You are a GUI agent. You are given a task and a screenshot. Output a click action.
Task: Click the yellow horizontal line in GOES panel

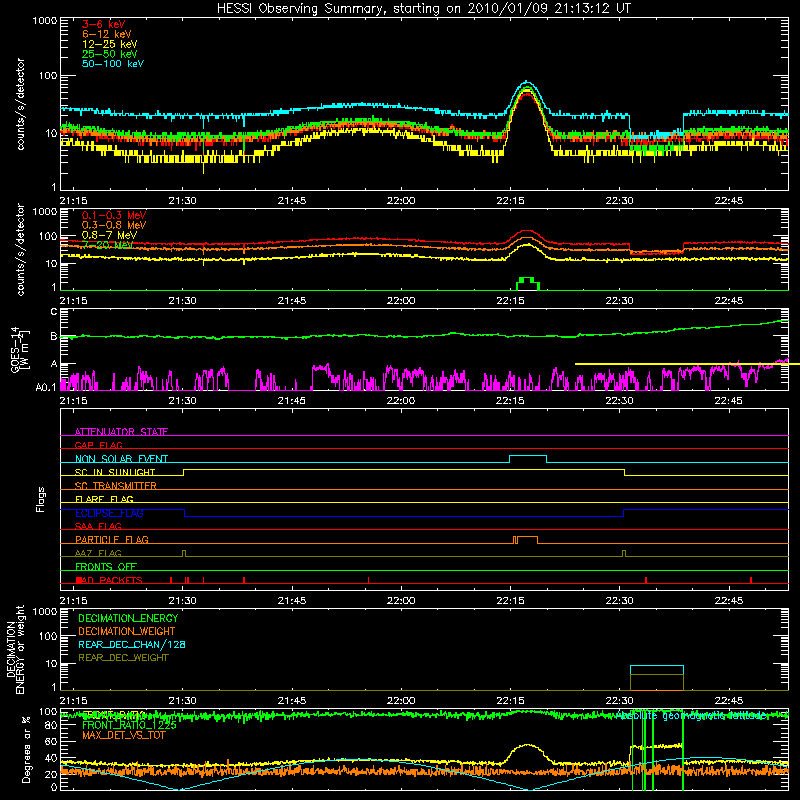(687, 364)
